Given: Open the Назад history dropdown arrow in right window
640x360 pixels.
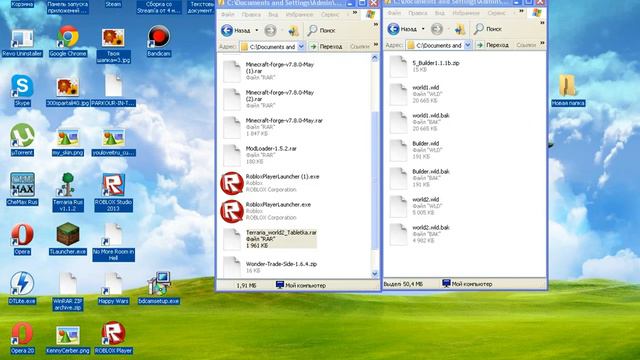Looking at the screenshot, I should [x=423, y=29].
